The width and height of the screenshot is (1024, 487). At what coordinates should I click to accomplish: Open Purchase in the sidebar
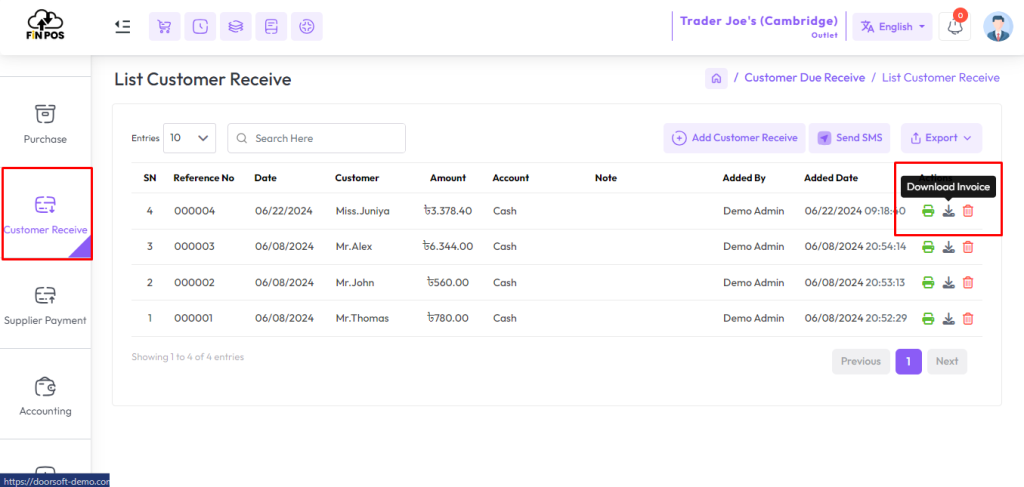tap(45, 124)
